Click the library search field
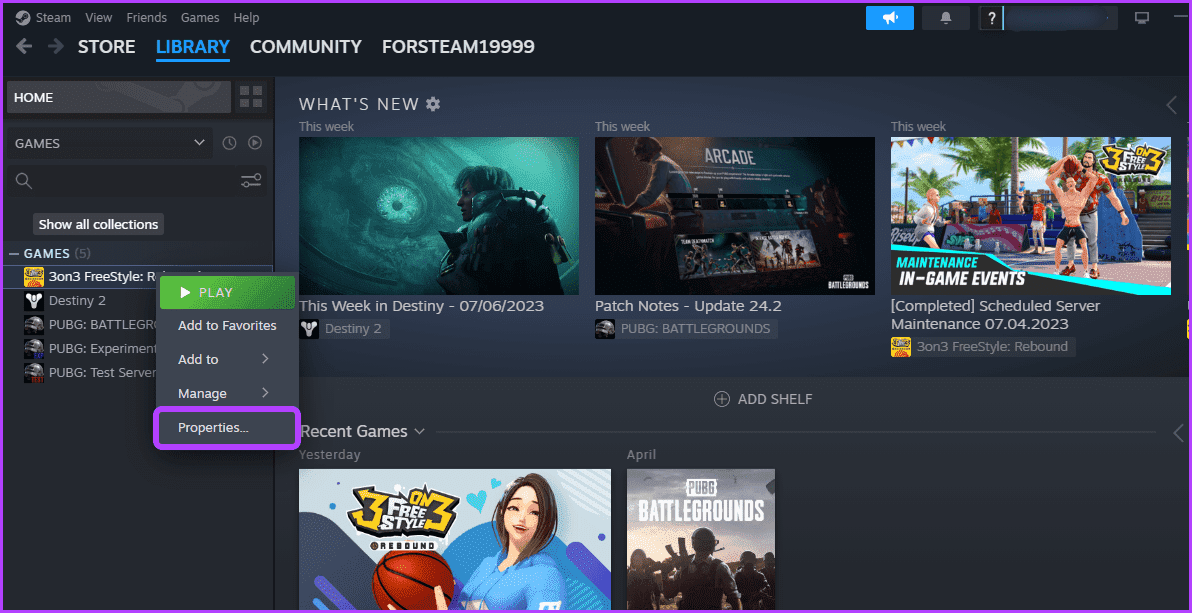1192x613 pixels. click(122, 180)
